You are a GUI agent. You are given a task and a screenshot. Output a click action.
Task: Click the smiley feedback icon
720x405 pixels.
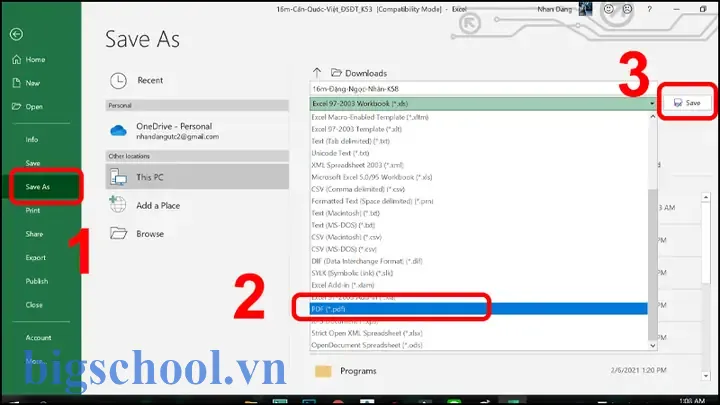(608, 9)
